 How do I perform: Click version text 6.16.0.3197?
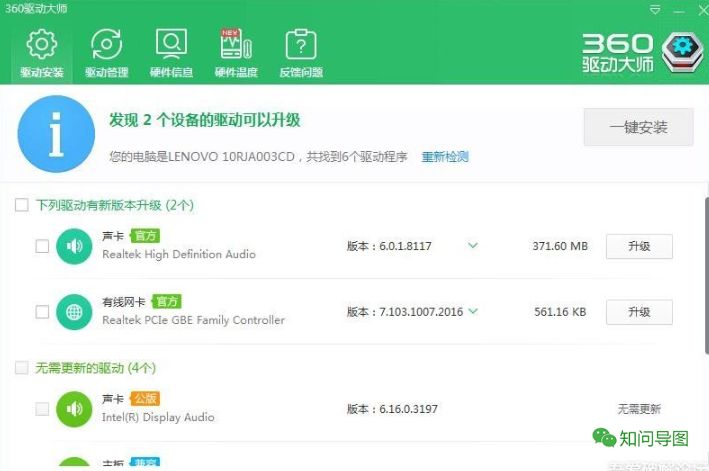392,409
